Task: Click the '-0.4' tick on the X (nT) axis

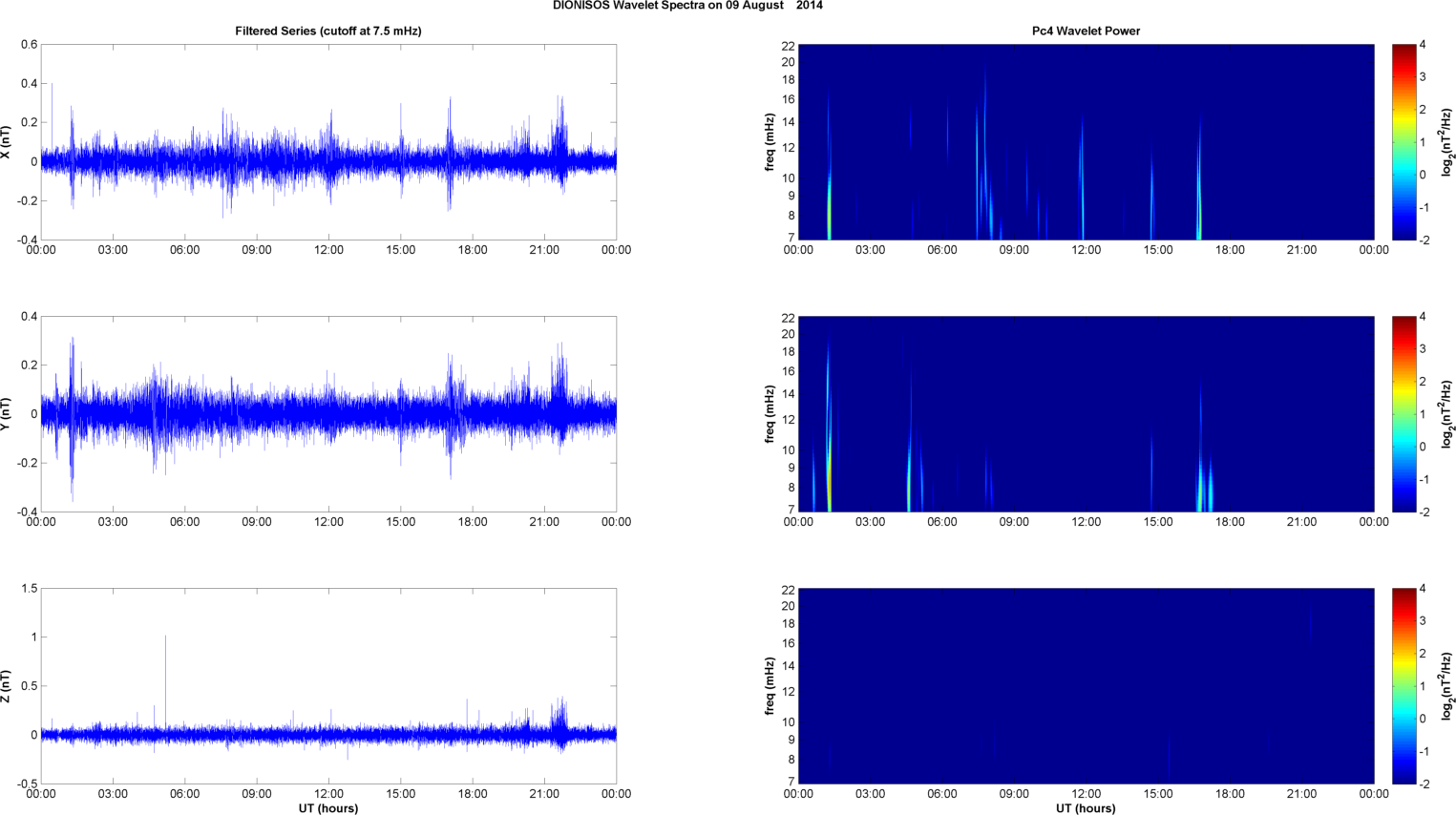Action: point(27,240)
